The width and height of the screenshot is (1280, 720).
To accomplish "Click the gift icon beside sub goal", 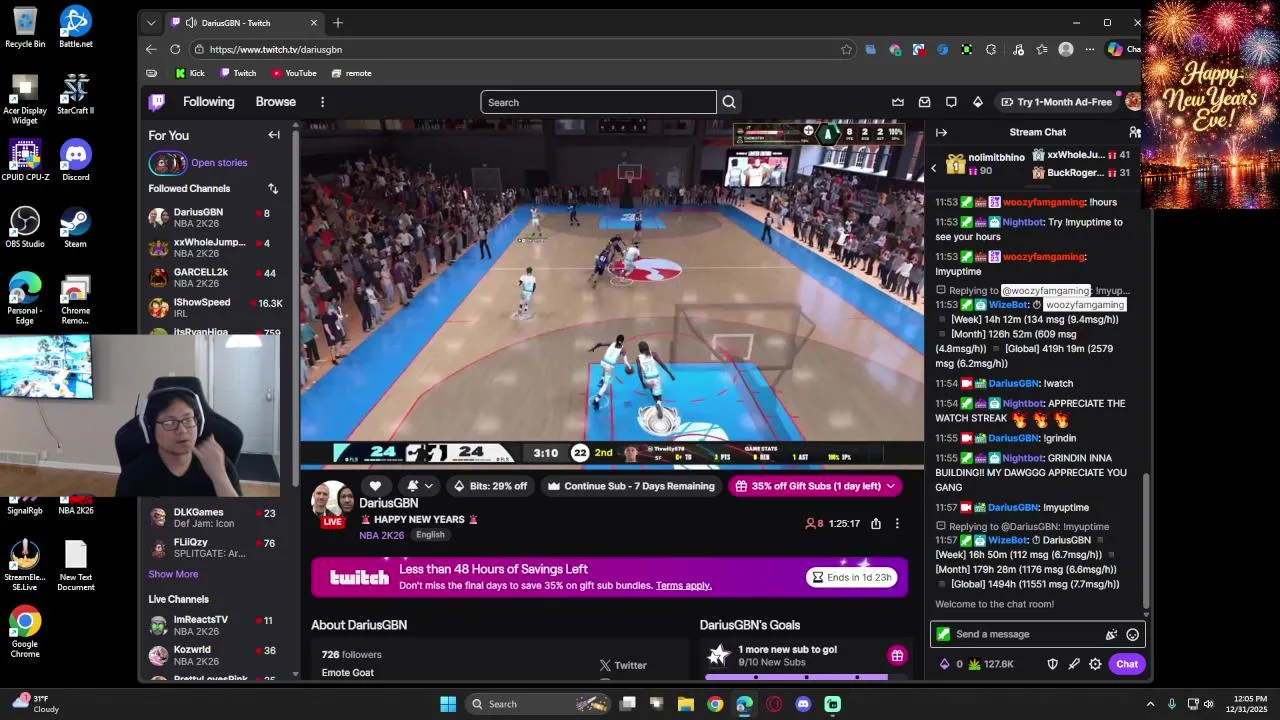I will [897, 656].
